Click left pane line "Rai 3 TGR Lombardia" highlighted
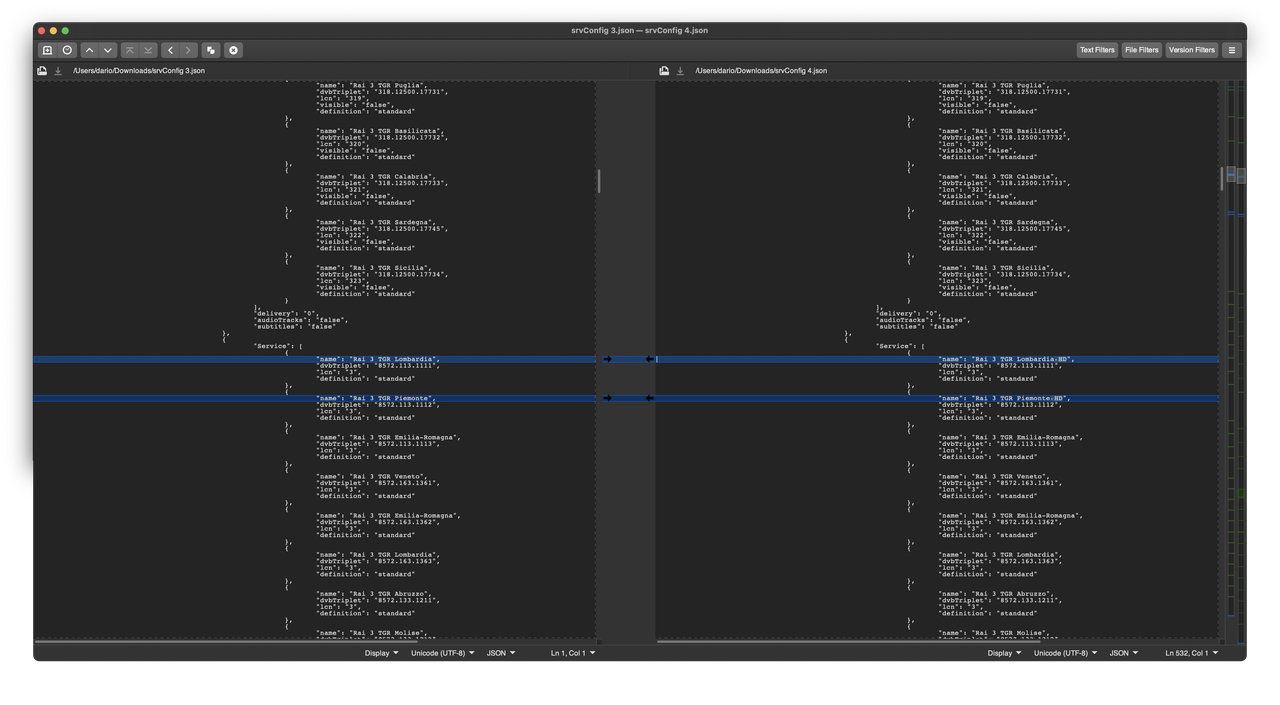This screenshot has height=705, width=1280. coord(315,359)
